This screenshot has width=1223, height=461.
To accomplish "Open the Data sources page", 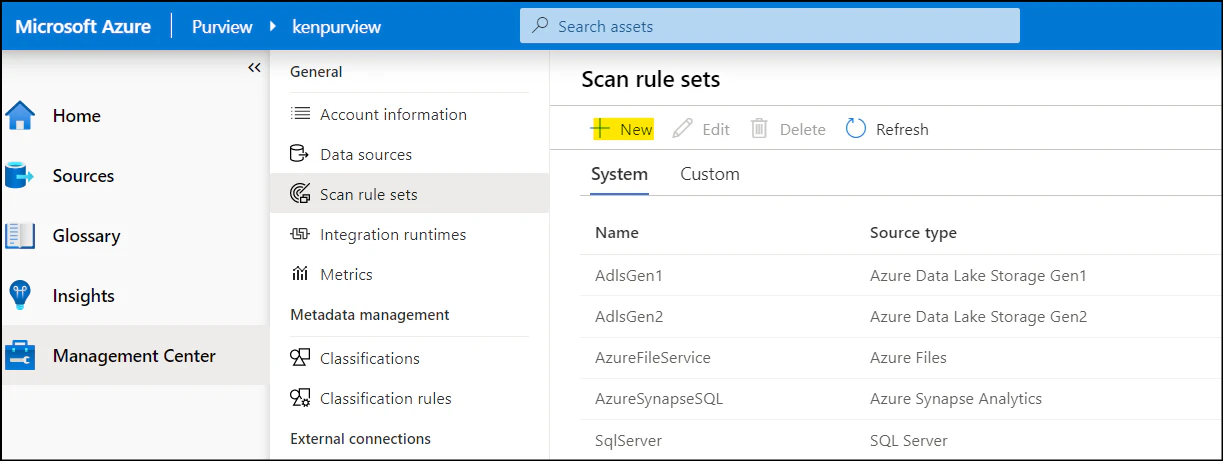I will click(366, 154).
